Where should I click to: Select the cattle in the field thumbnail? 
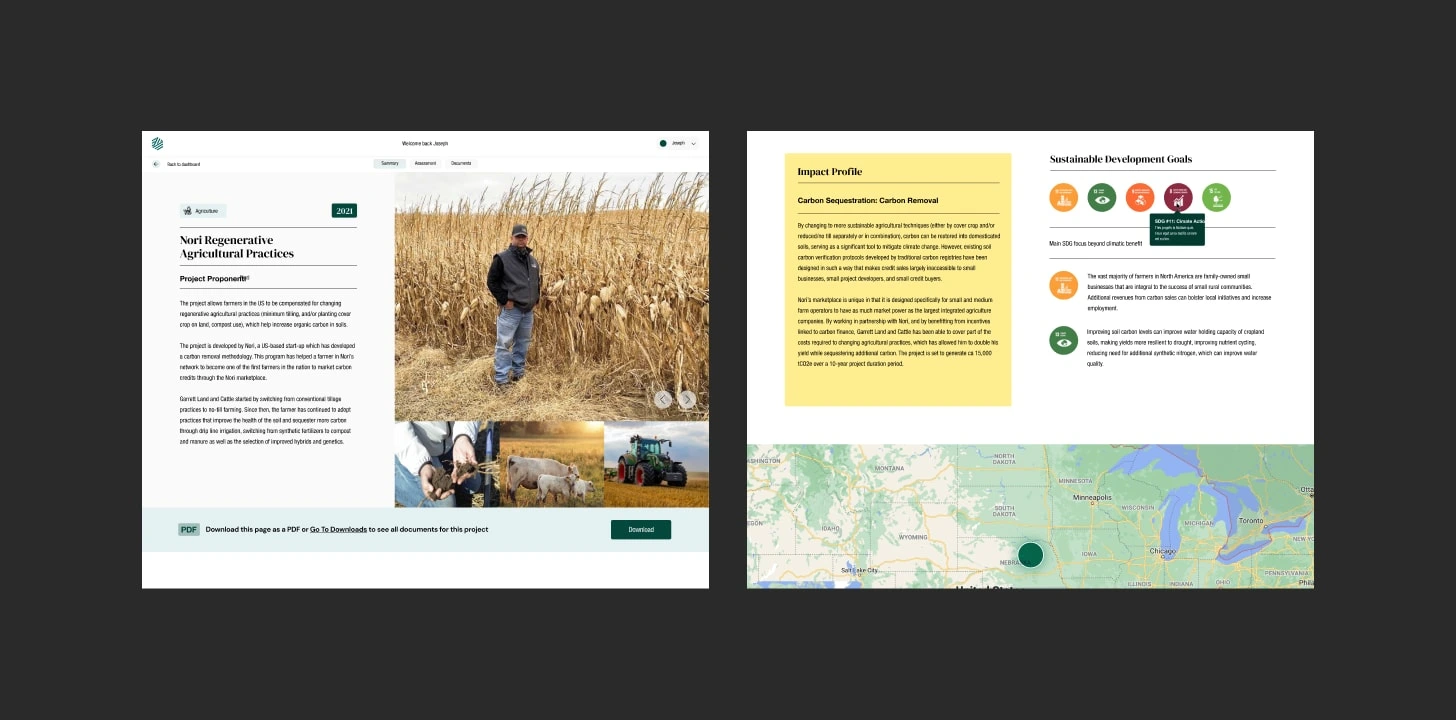550,464
